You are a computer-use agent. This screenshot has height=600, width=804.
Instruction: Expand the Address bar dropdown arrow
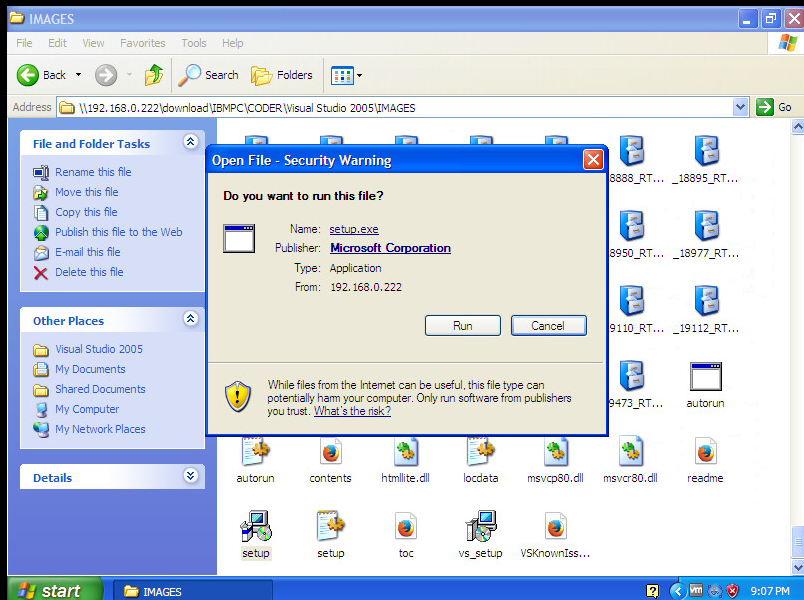pyautogui.click(x=740, y=107)
